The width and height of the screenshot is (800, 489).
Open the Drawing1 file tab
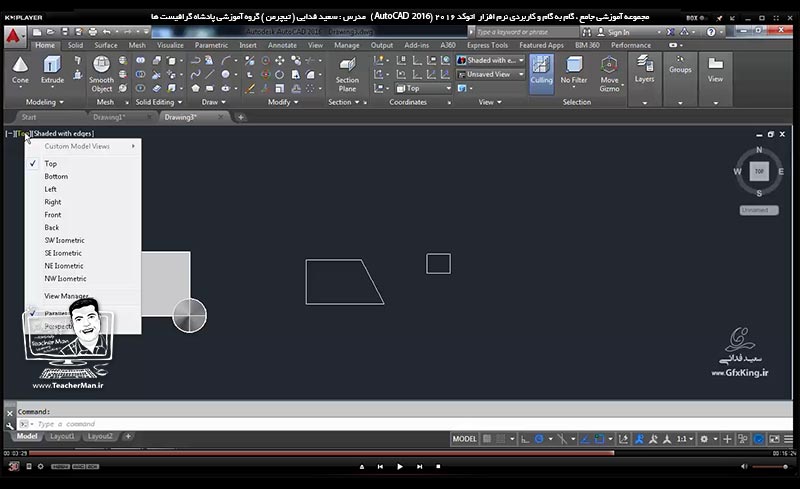(x=109, y=117)
